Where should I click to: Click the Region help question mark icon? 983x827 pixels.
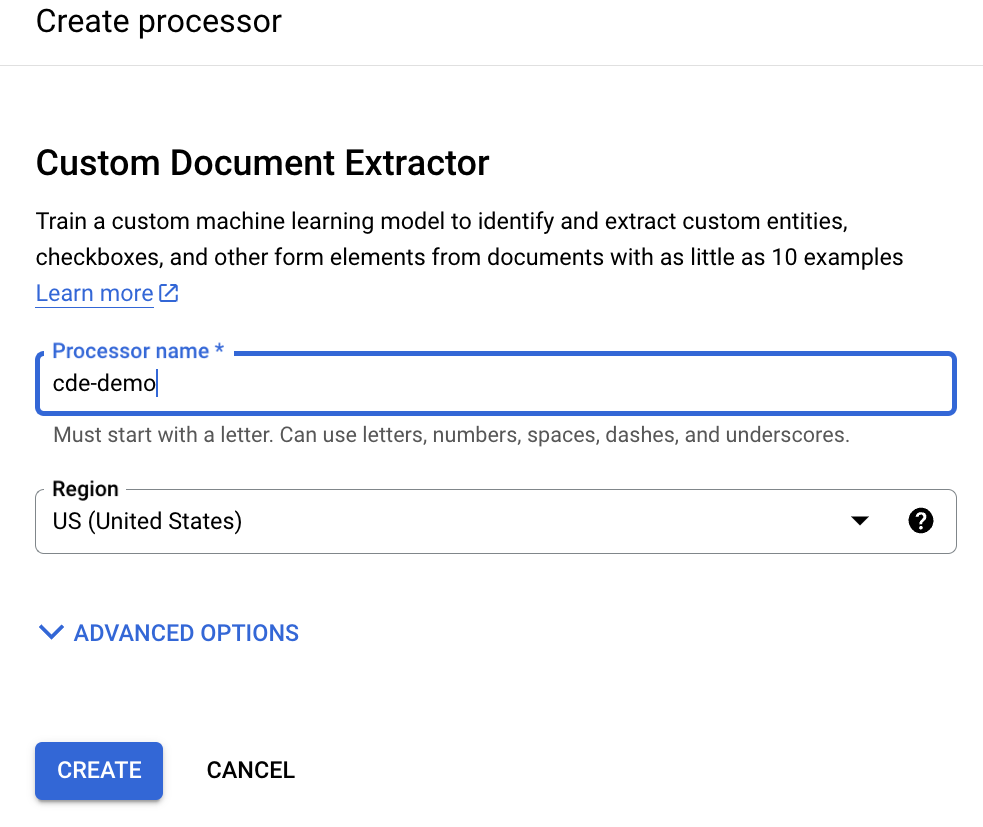[x=920, y=520]
